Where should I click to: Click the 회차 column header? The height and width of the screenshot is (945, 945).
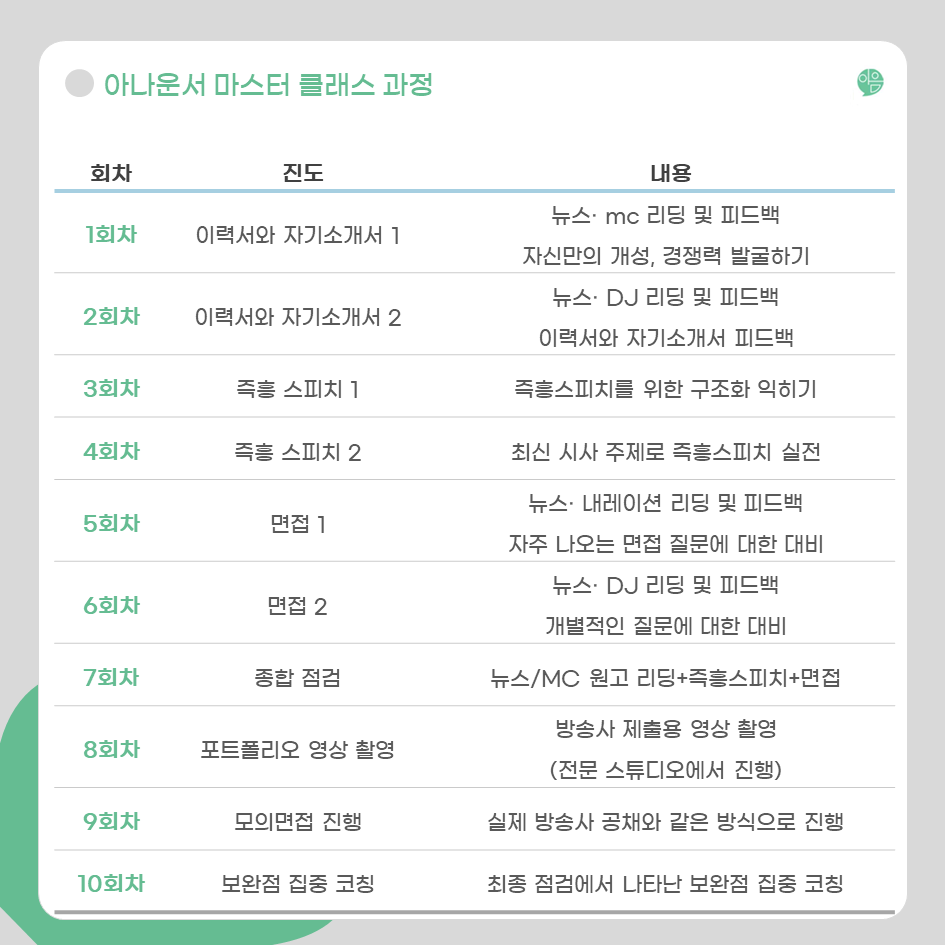111,173
